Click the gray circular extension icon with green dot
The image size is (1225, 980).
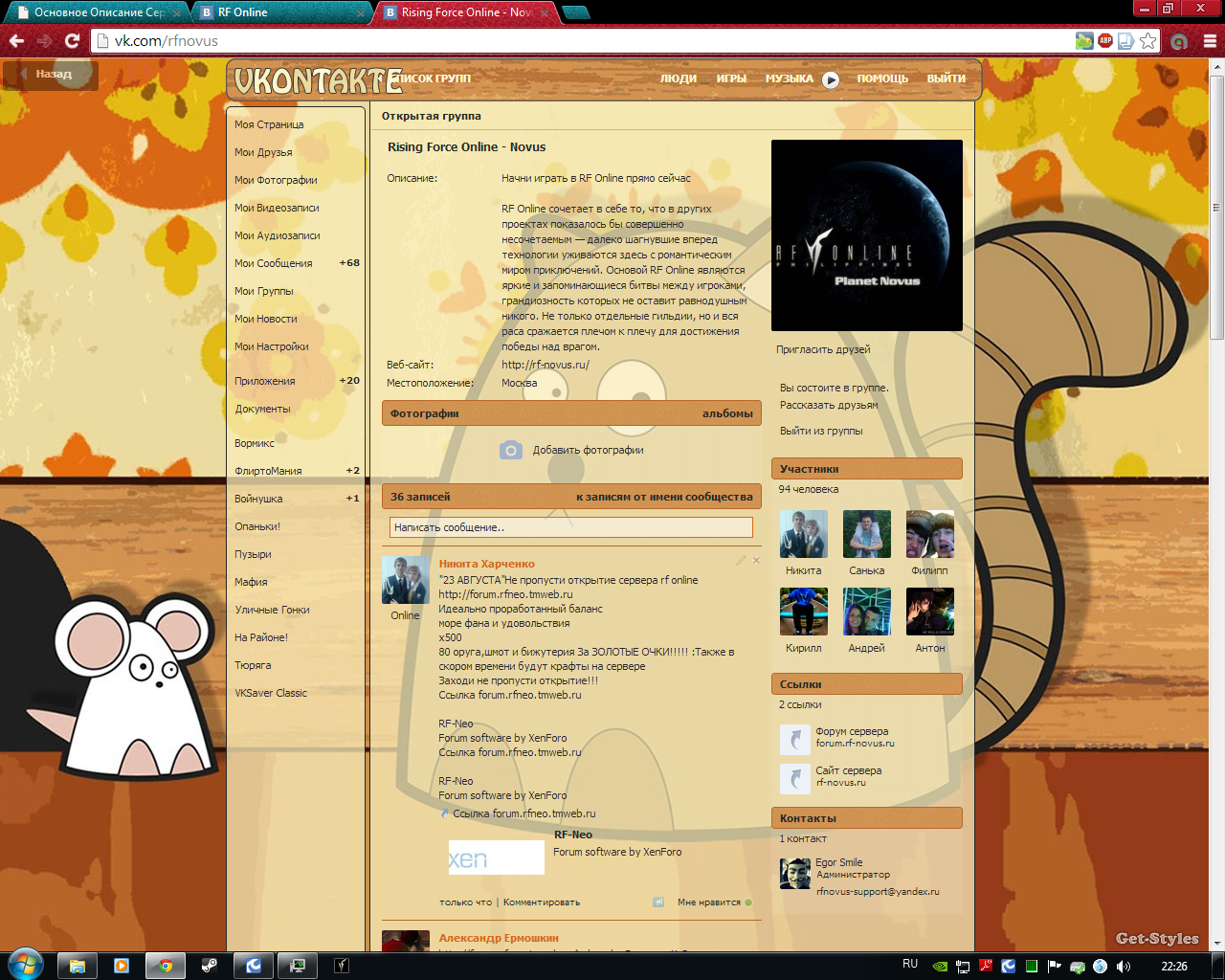coord(1179,41)
